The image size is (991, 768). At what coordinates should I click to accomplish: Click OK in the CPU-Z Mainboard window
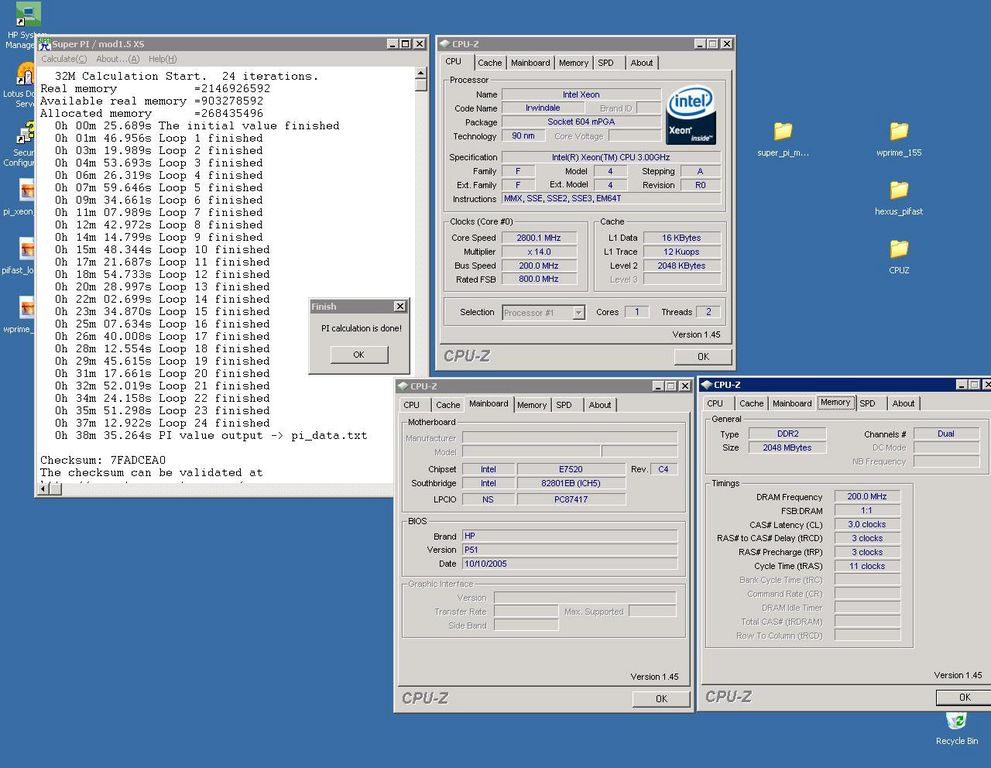[661, 698]
